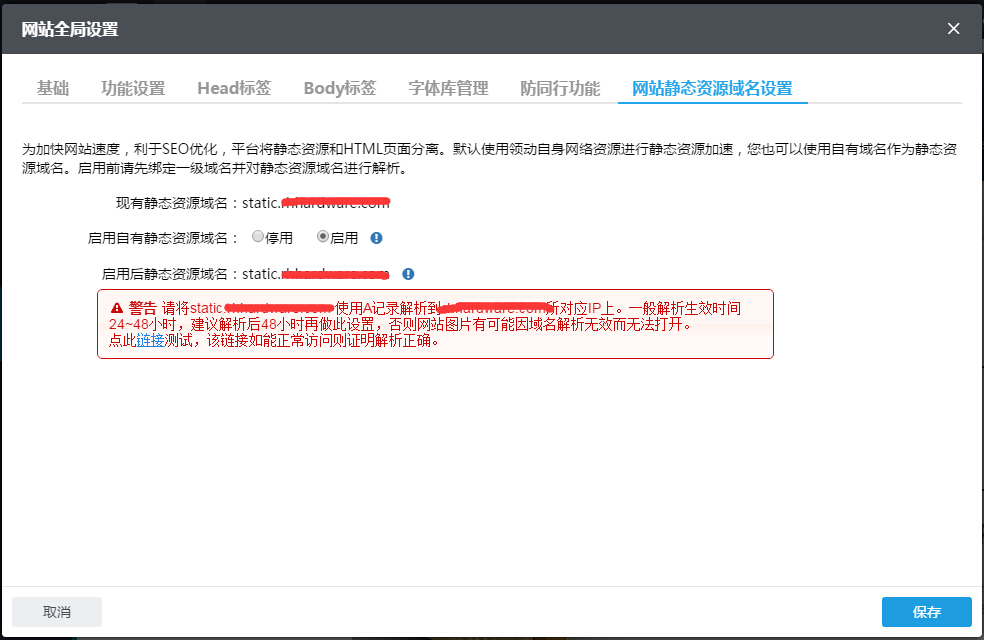Click the 取消 button
Screen dimensions: 984x640
(56, 611)
